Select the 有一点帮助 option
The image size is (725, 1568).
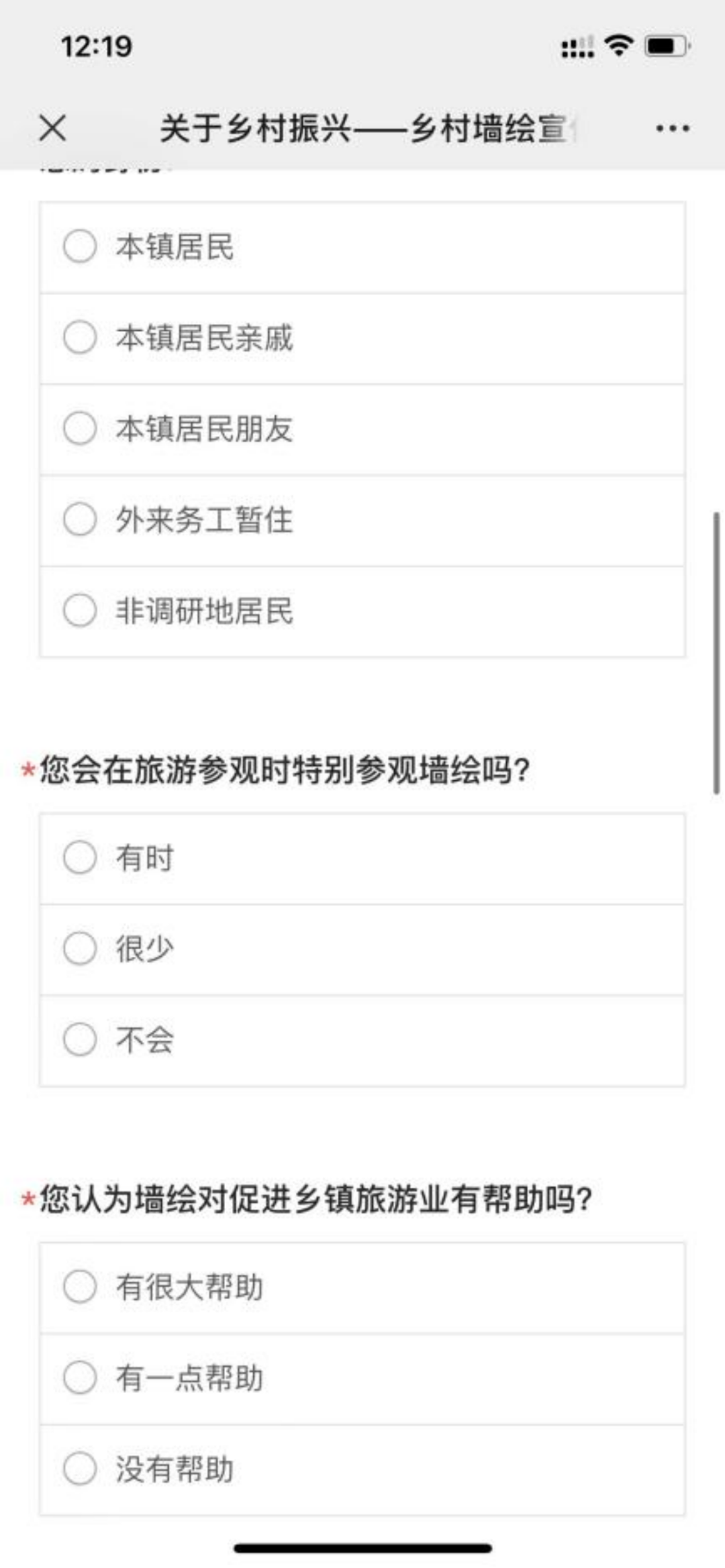tap(80, 1377)
